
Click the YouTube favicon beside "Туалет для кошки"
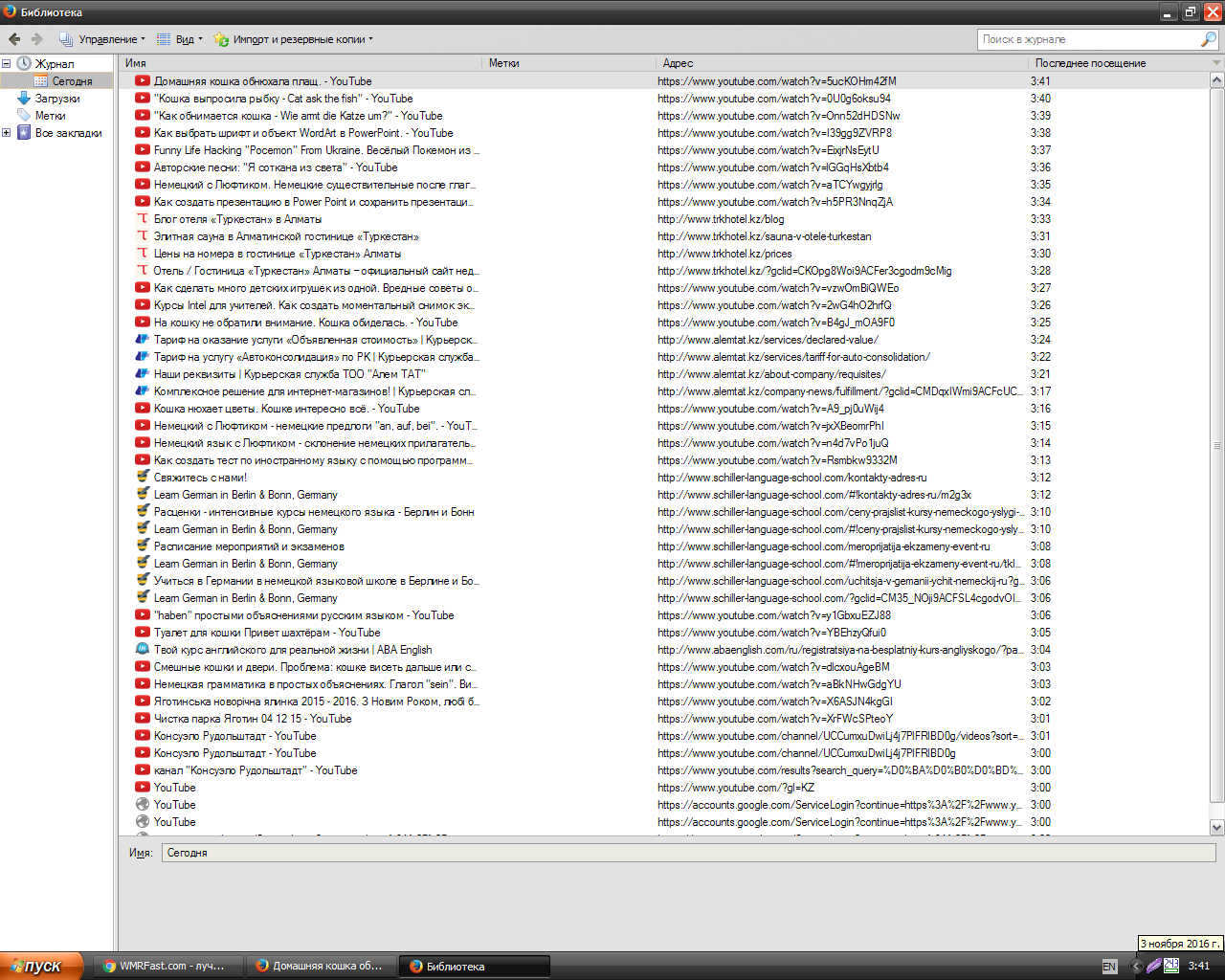[x=143, y=633]
